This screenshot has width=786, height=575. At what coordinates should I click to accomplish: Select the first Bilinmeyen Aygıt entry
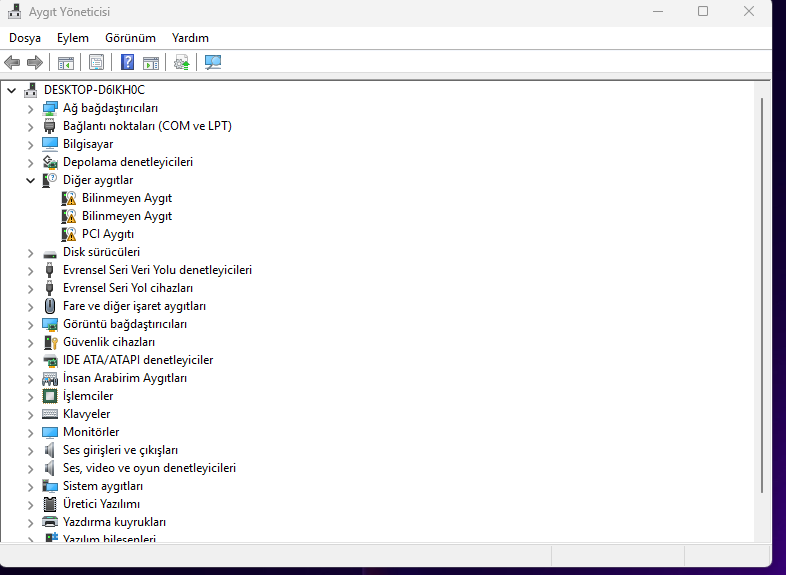tap(127, 198)
